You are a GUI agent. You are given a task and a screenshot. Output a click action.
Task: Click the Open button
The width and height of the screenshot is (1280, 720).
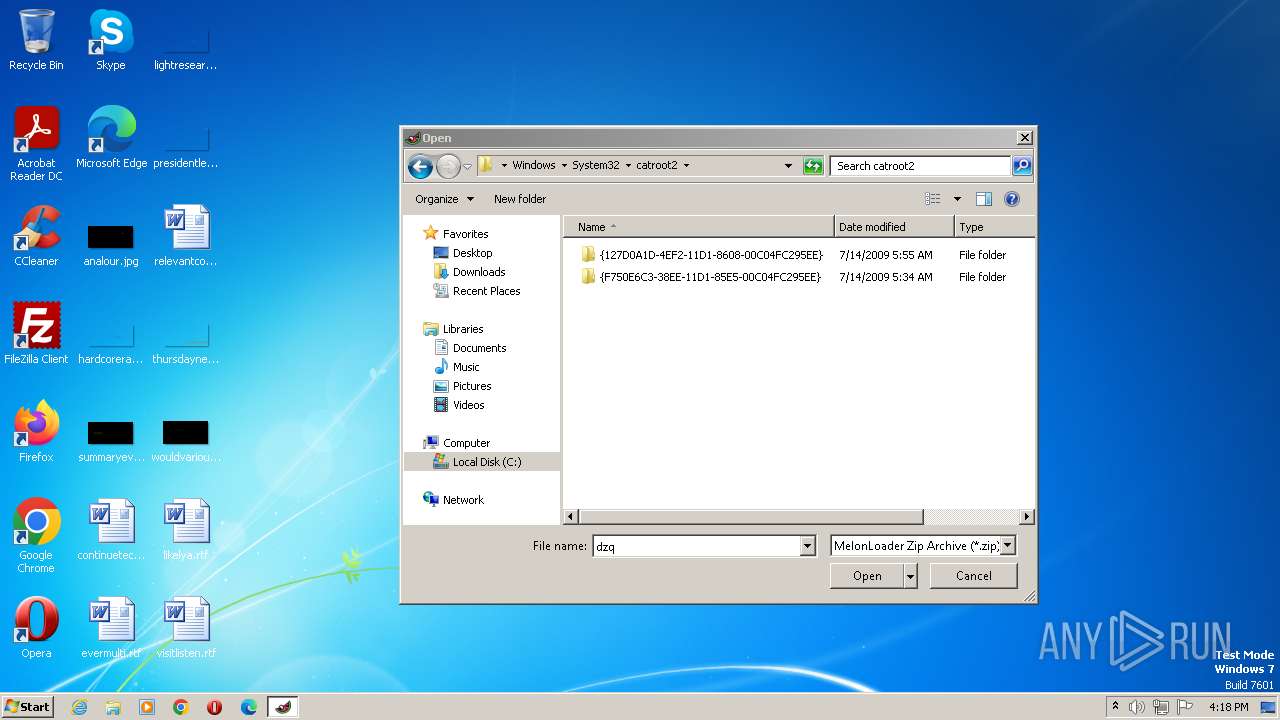pos(867,576)
